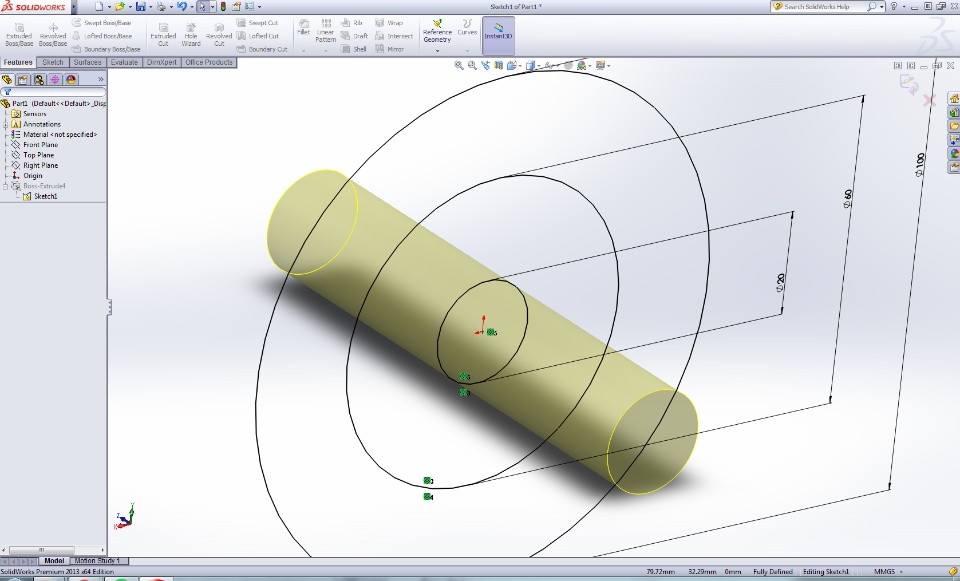Click the Save icon in quick toolbar

tap(140, 6)
